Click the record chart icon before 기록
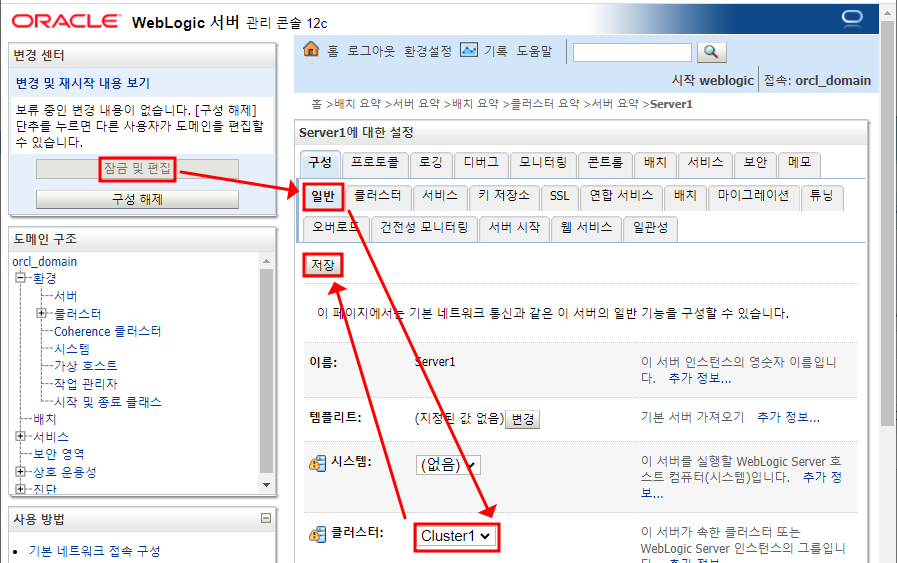The width and height of the screenshot is (897, 563). [469, 50]
